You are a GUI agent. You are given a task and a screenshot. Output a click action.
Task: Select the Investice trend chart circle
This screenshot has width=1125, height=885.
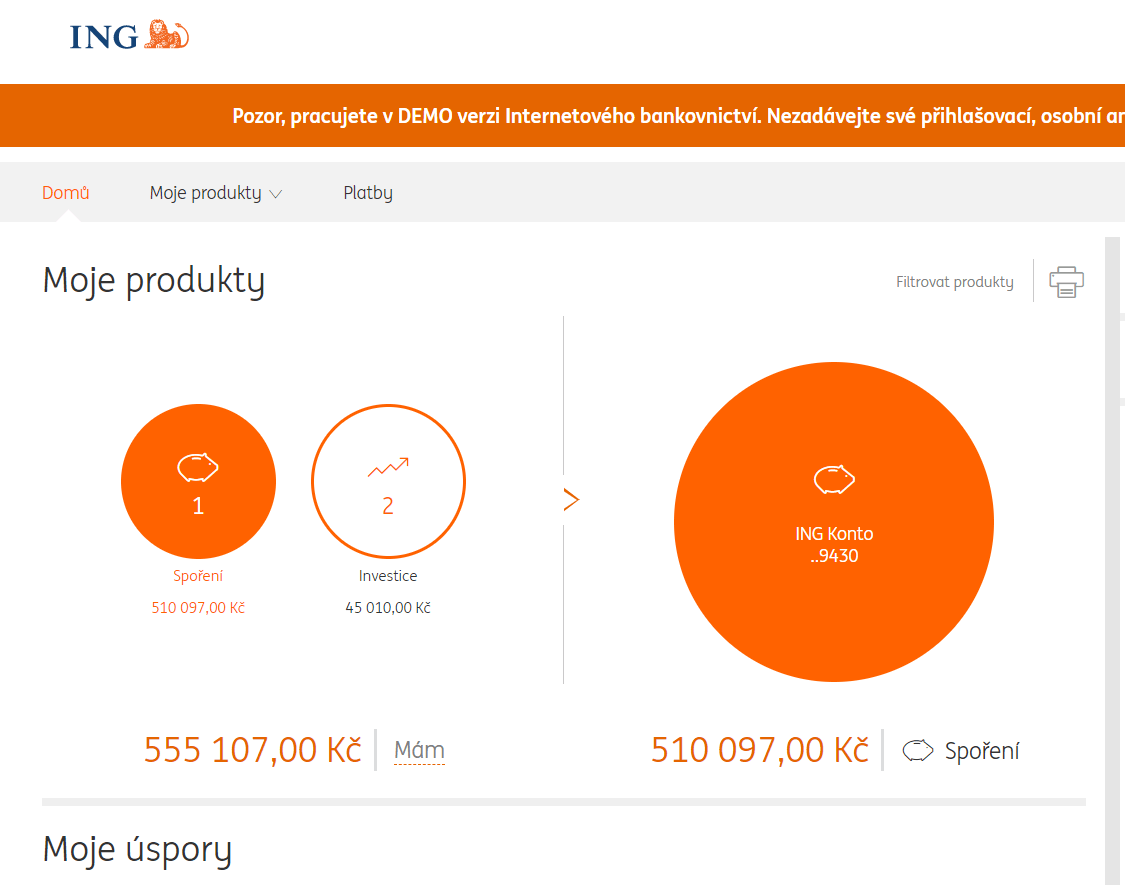[x=388, y=482]
